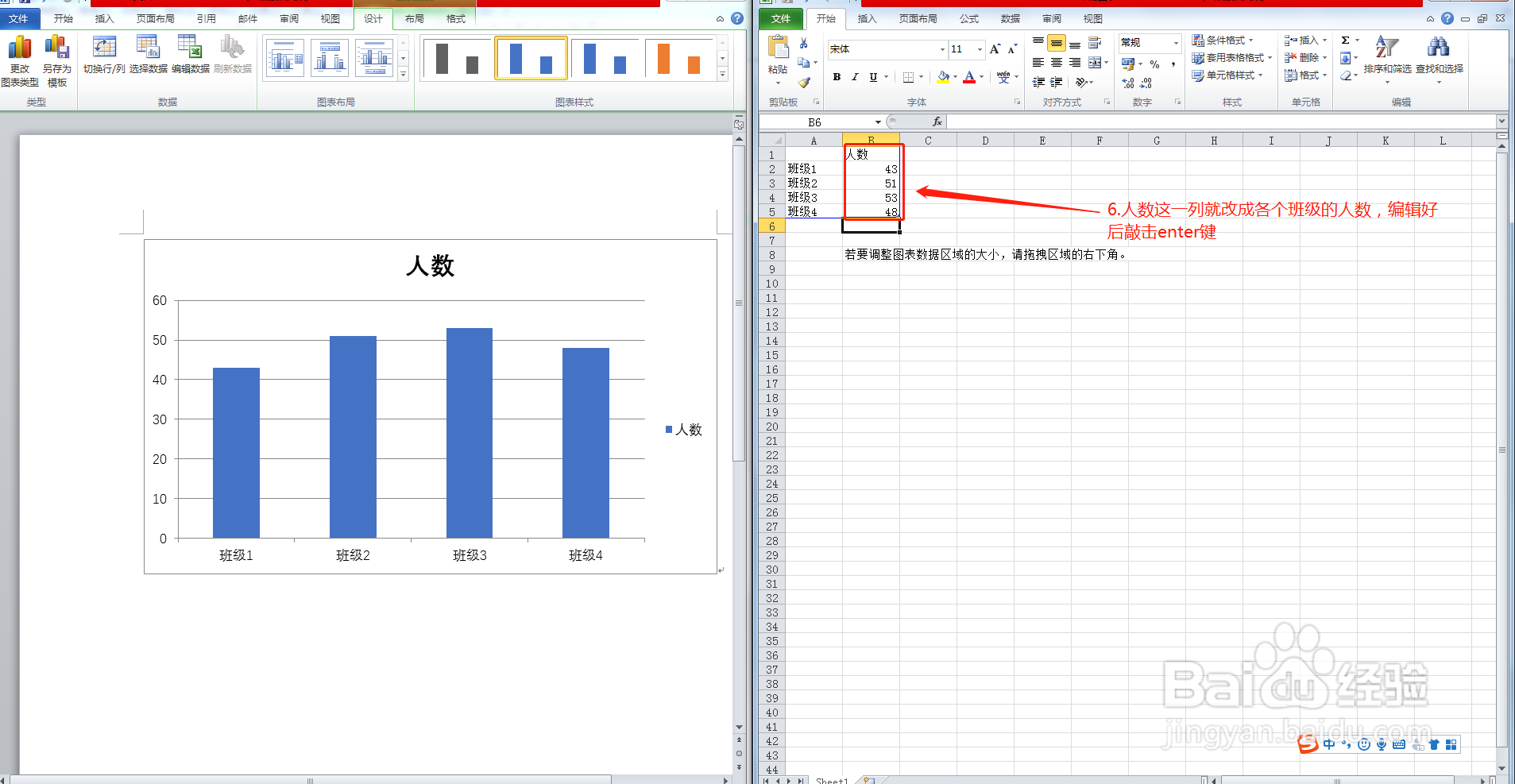The image size is (1515, 784).
Task: Open the font color dropdown arrow
Action: [x=981, y=77]
